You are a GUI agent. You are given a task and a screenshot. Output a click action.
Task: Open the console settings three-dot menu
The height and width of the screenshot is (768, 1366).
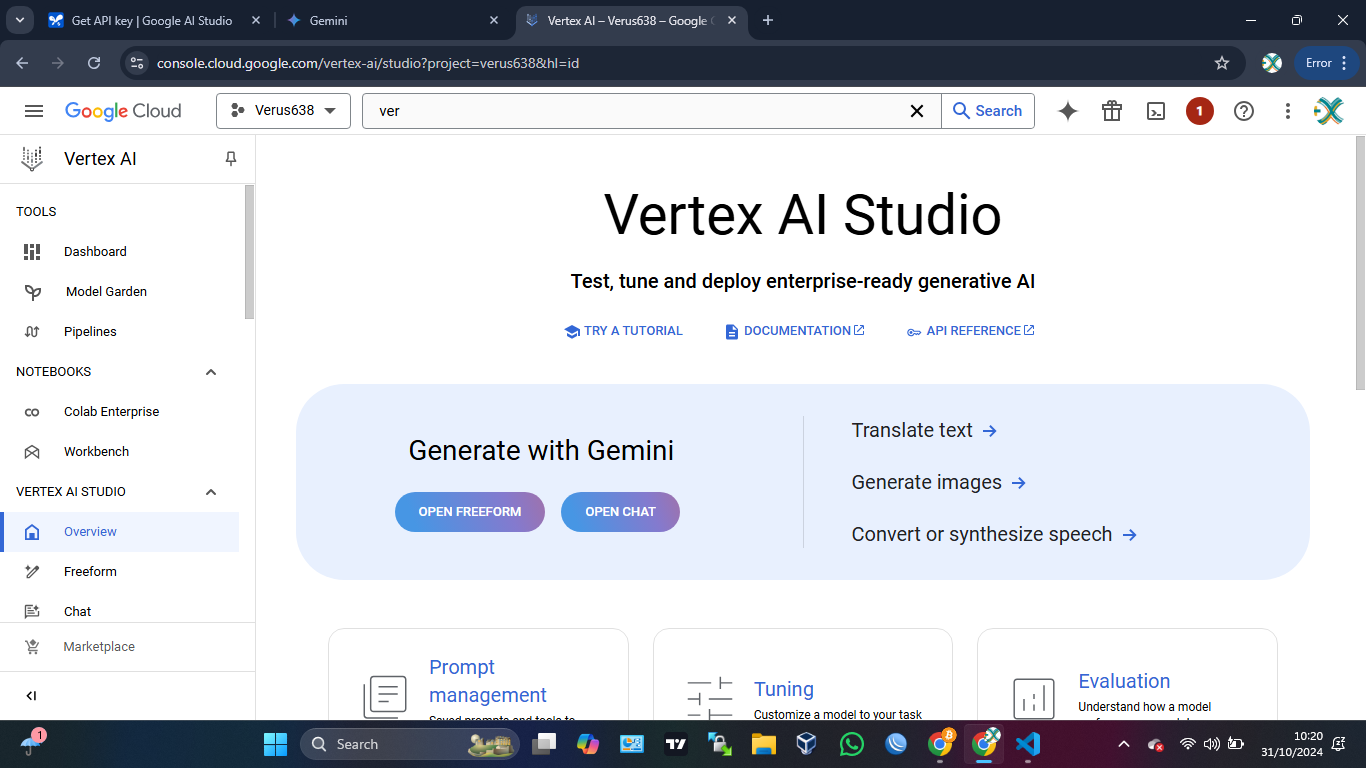point(1288,111)
